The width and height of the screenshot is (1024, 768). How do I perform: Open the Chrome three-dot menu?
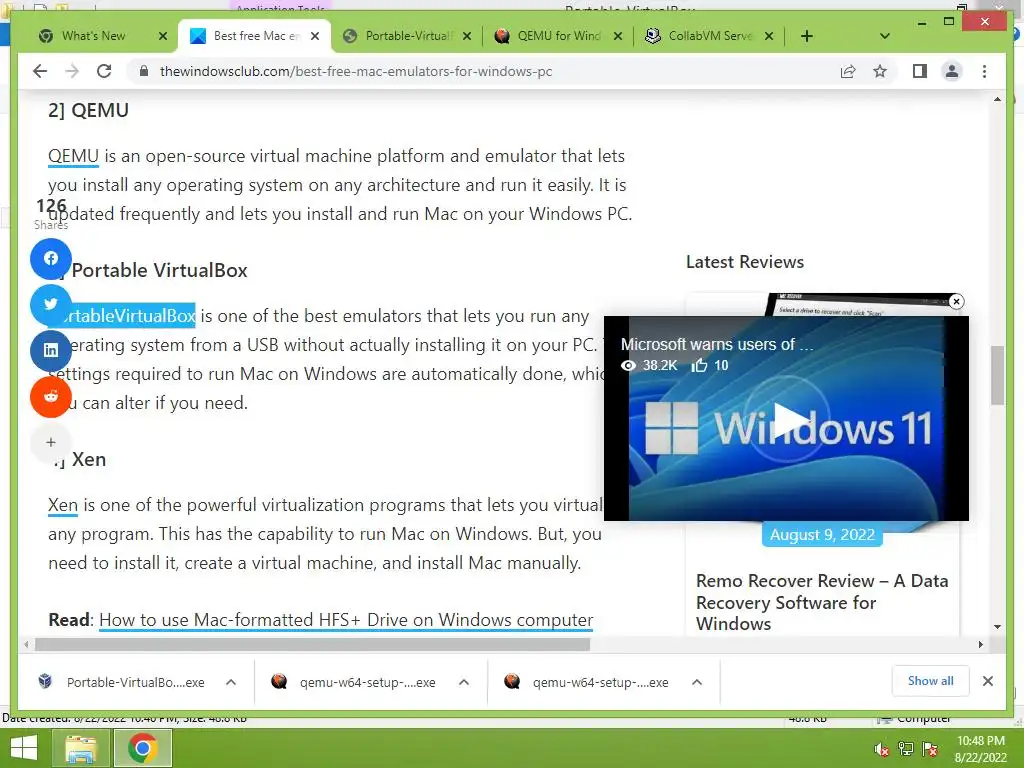click(x=984, y=71)
